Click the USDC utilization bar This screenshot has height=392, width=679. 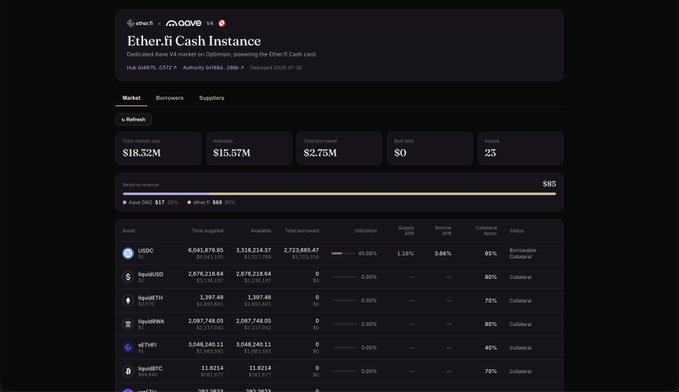[343, 253]
